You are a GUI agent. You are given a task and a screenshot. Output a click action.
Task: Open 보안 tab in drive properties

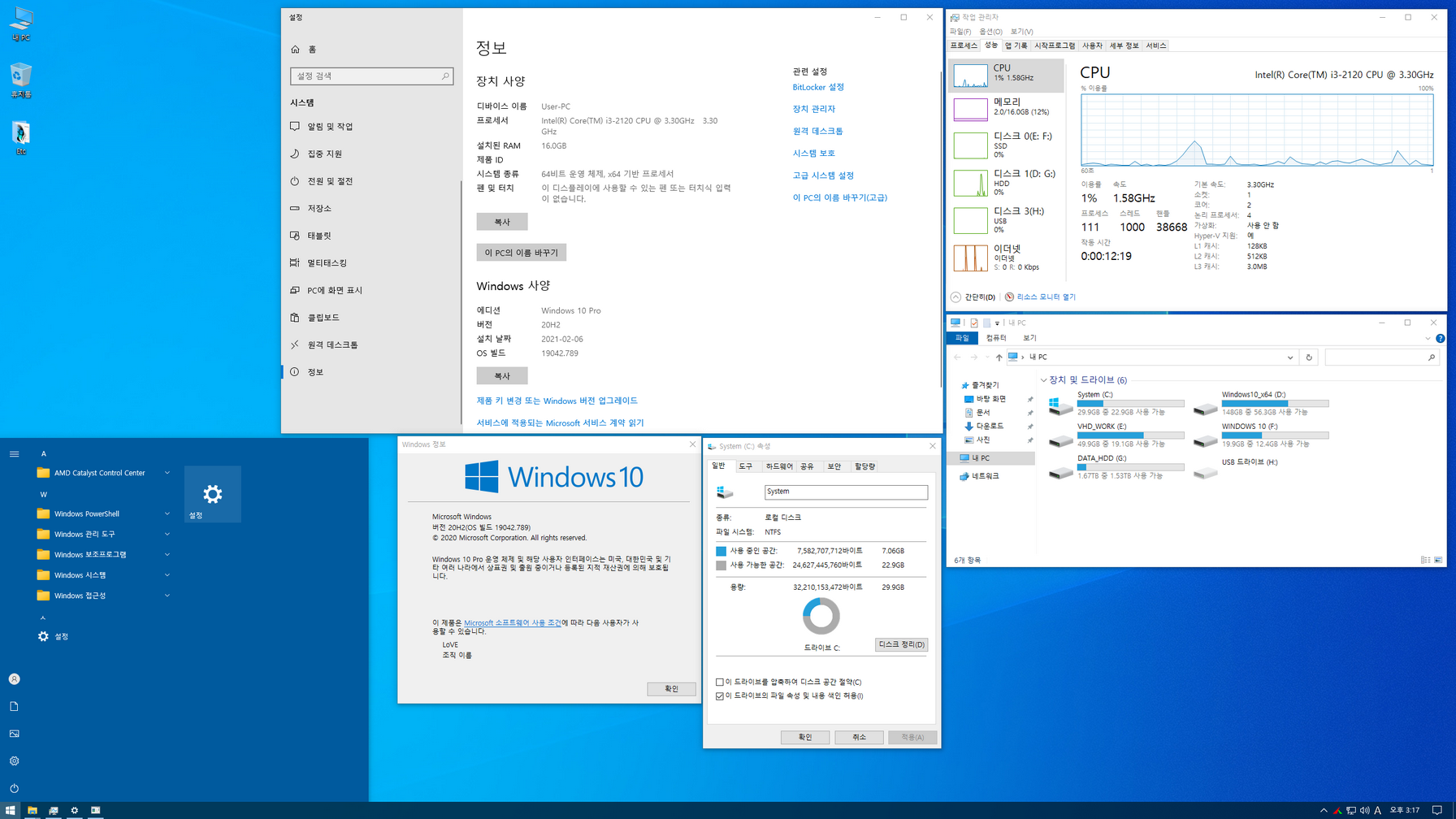pyautogui.click(x=834, y=467)
